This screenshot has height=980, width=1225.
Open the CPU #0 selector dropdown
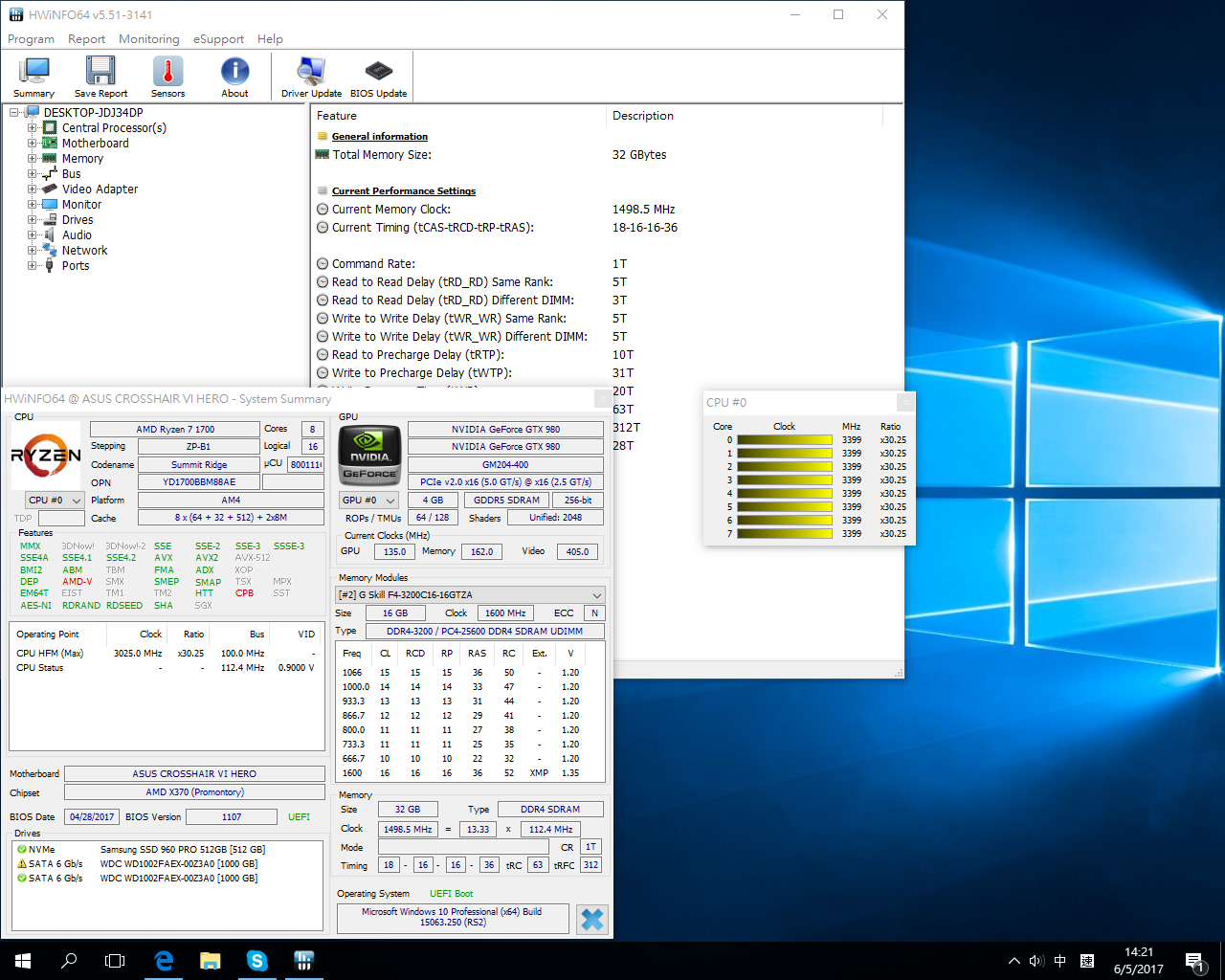[54, 501]
